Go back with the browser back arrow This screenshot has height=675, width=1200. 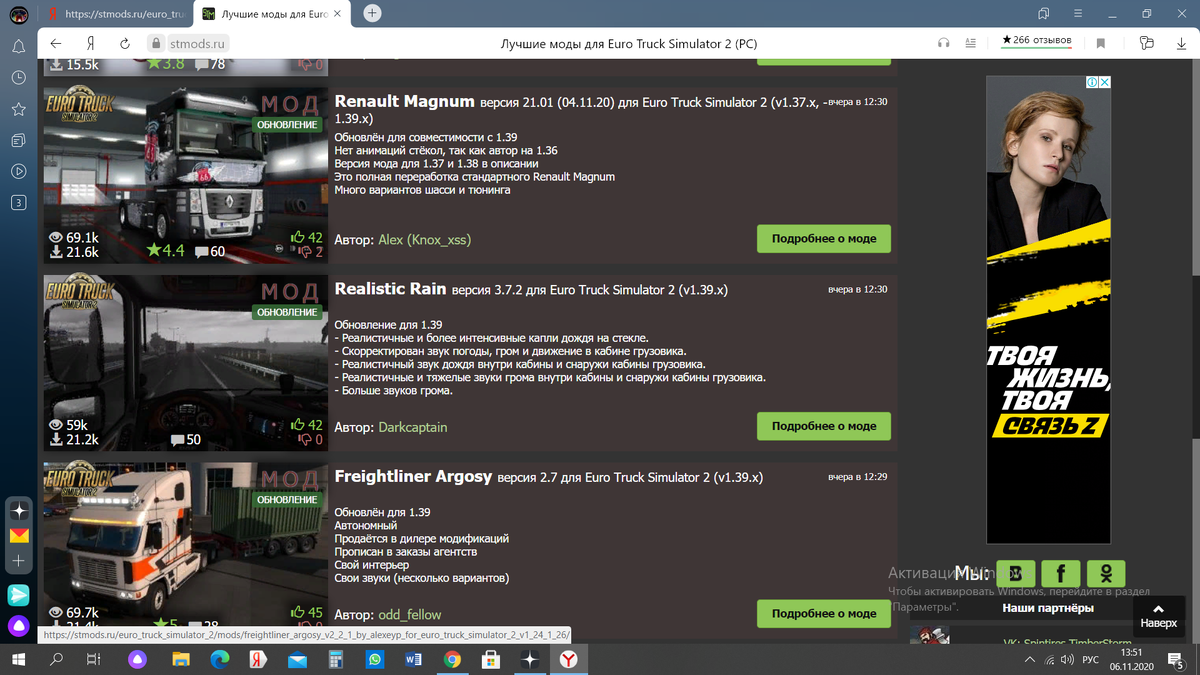pos(55,44)
